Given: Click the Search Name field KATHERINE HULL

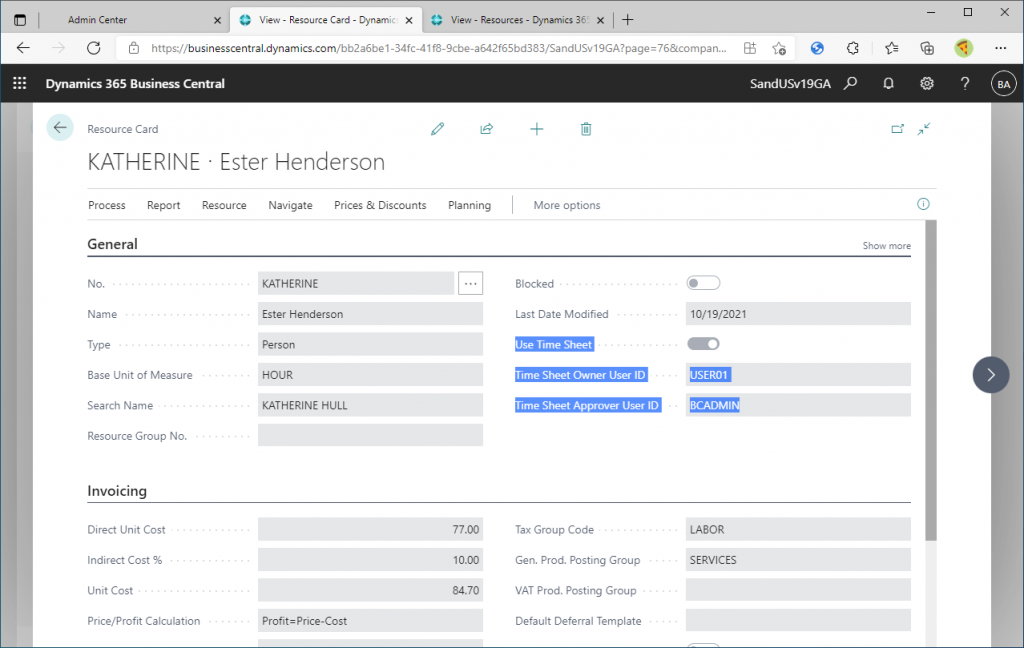Looking at the screenshot, I should click(x=370, y=405).
